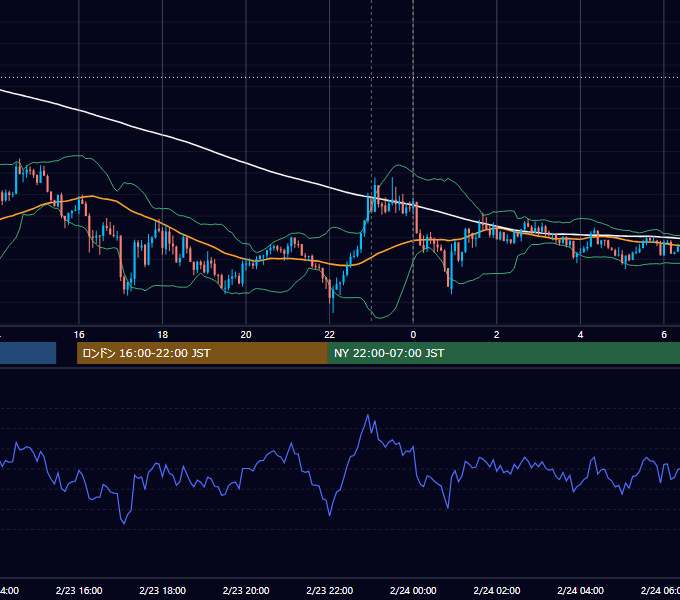Click the 20 hour label on the time axis

click(246, 335)
